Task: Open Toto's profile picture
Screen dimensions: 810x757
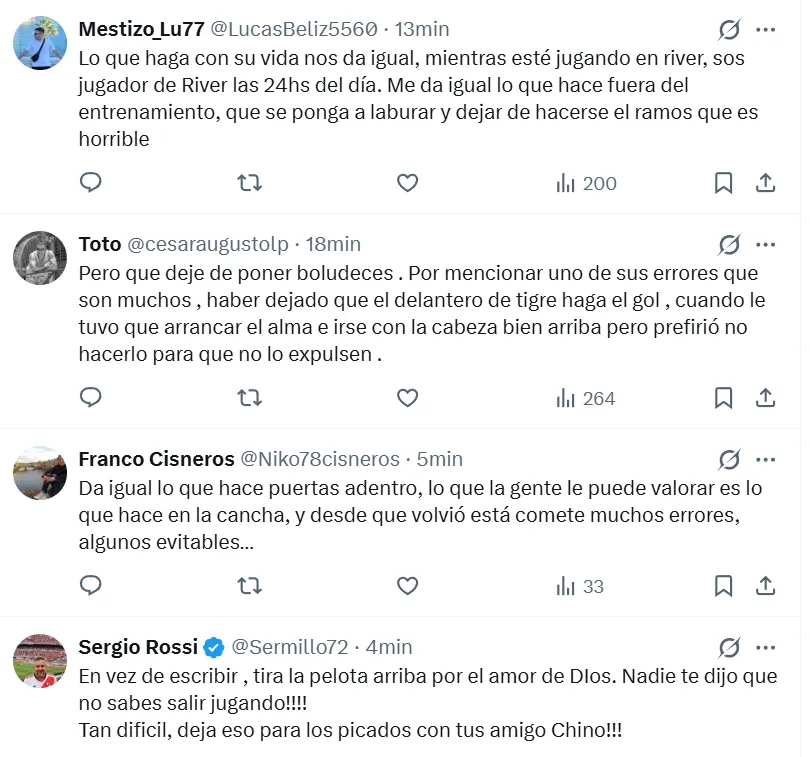Action: [40, 257]
